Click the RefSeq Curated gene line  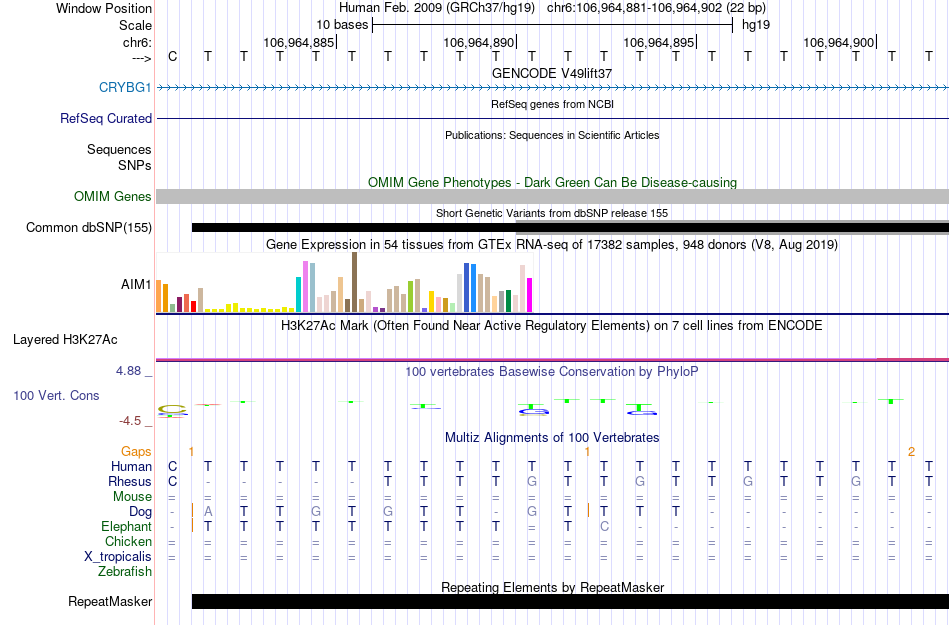point(552,118)
